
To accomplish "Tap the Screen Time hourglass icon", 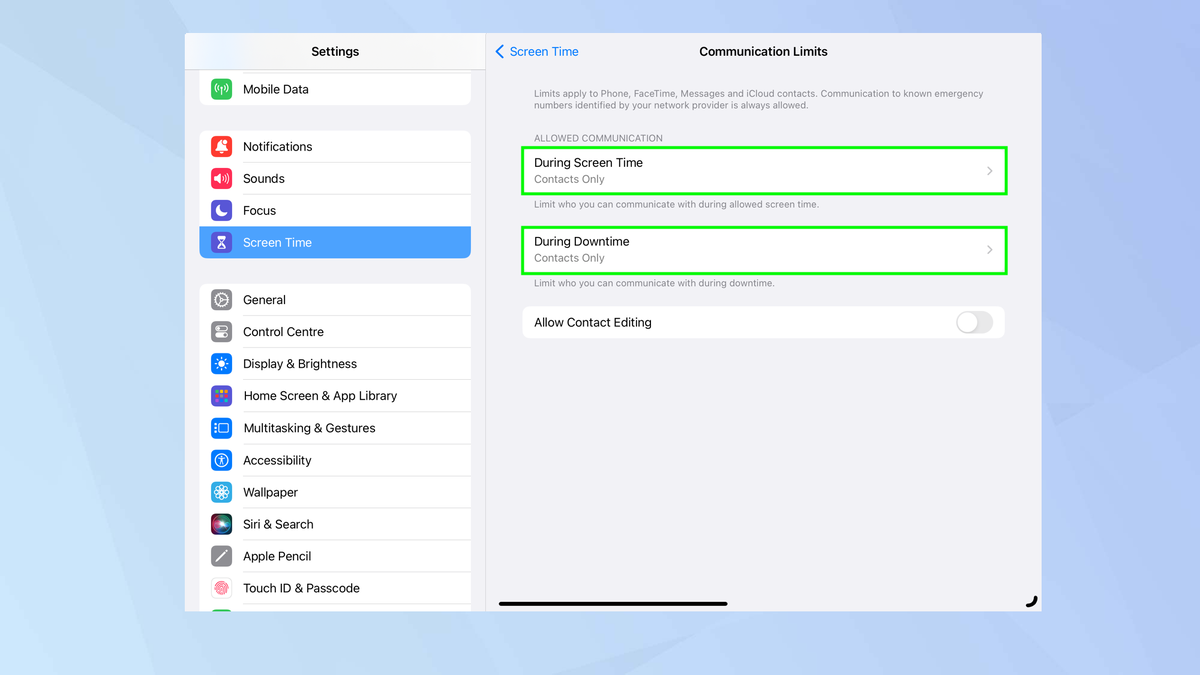I will (222, 242).
